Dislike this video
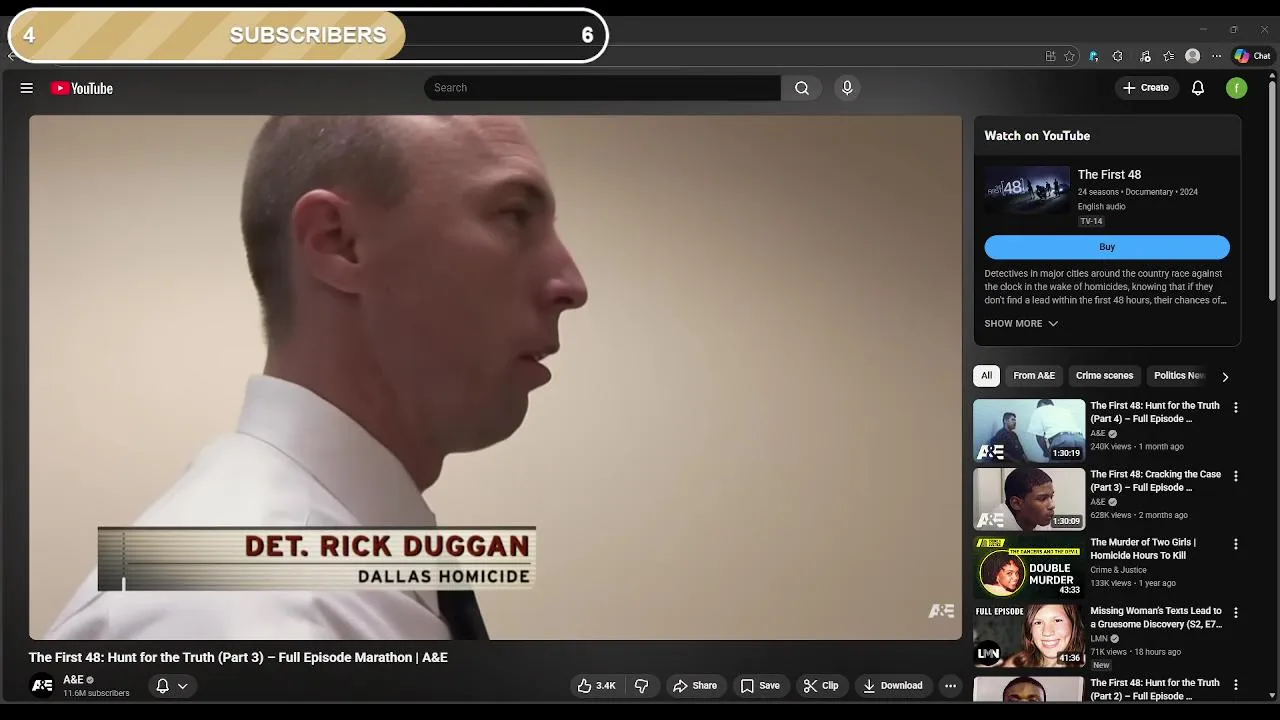Viewport: 1280px width, 720px height. tap(642, 686)
